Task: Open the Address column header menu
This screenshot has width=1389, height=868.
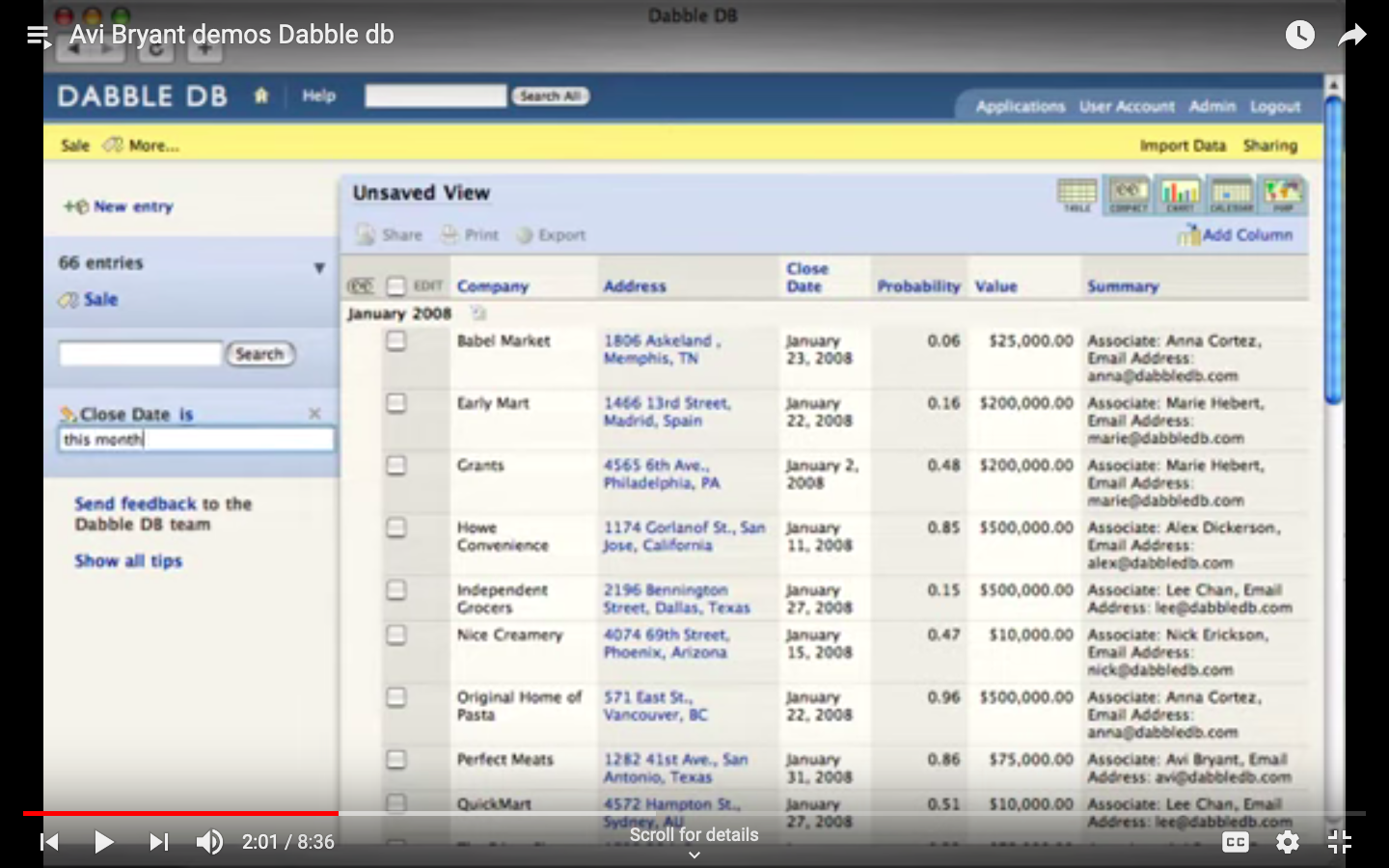Action: [635, 286]
